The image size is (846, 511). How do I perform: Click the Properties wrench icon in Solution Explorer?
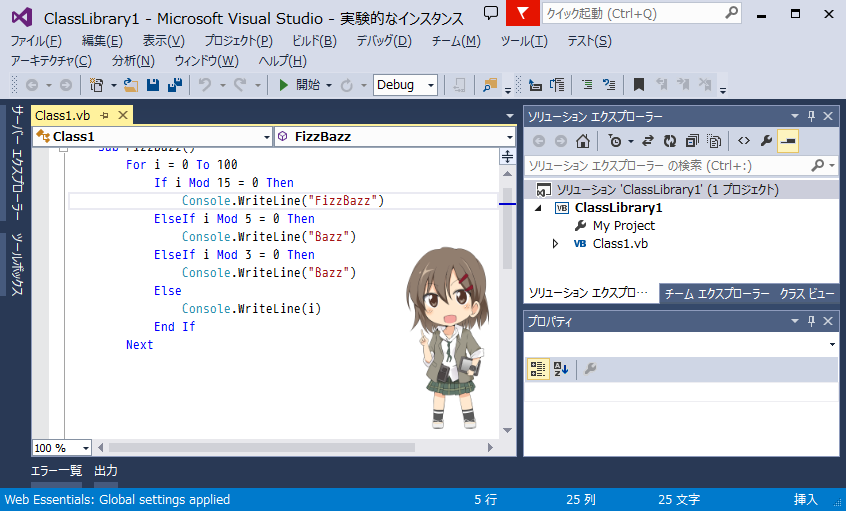(766, 141)
